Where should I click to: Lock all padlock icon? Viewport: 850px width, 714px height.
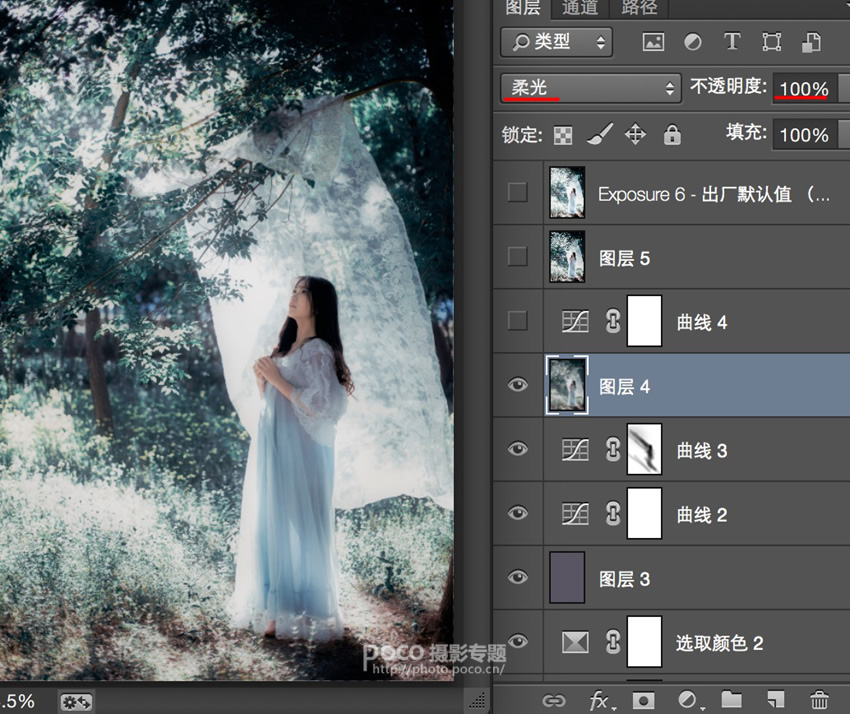pyautogui.click(x=672, y=134)
